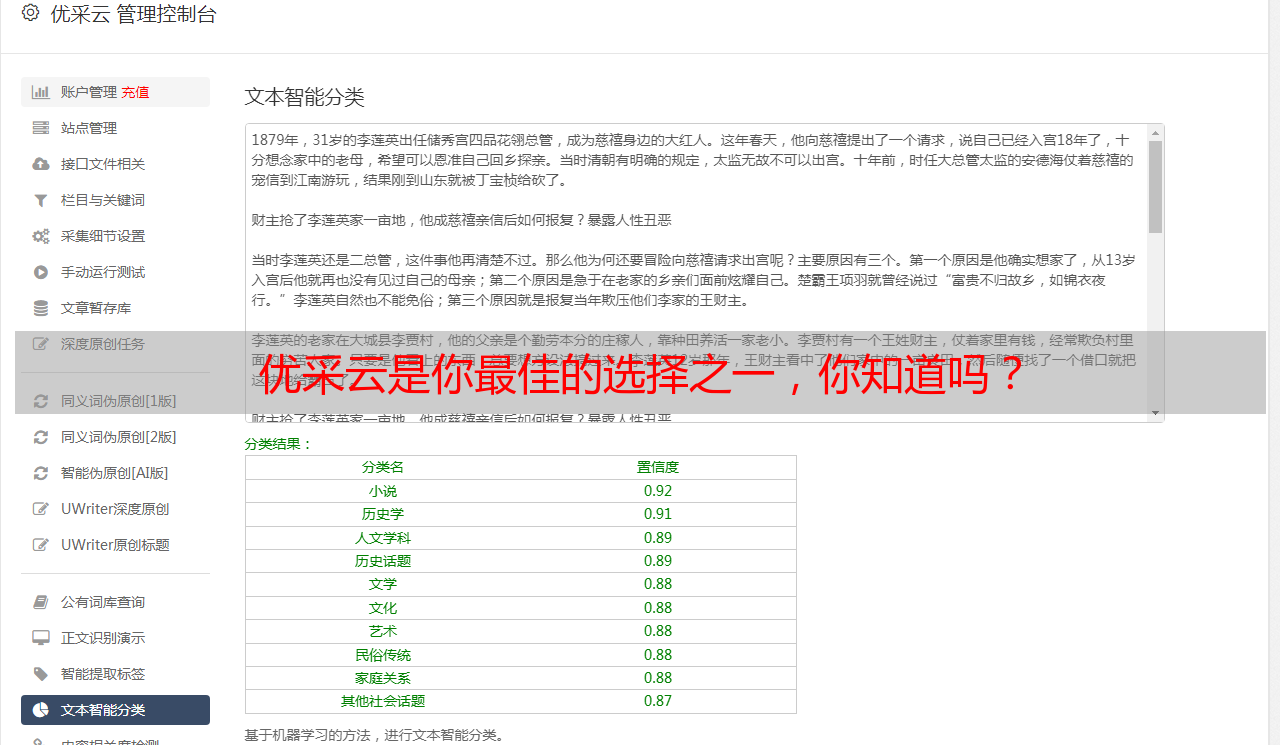The width and height of the screenshot is (1280, 745).
Task: Click the play icon for 手动运行测试
Action: [41, 272]
